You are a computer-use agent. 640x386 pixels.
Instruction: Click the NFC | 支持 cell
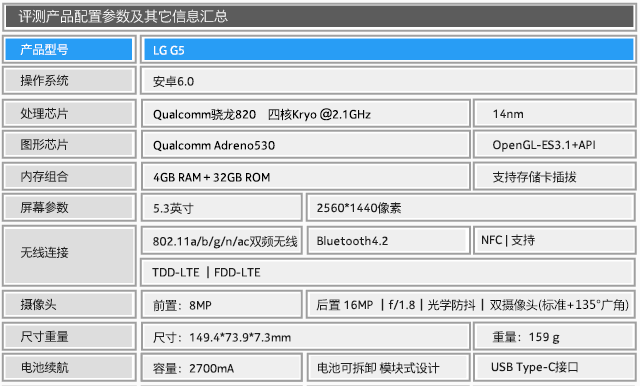(x=555, y=241)
